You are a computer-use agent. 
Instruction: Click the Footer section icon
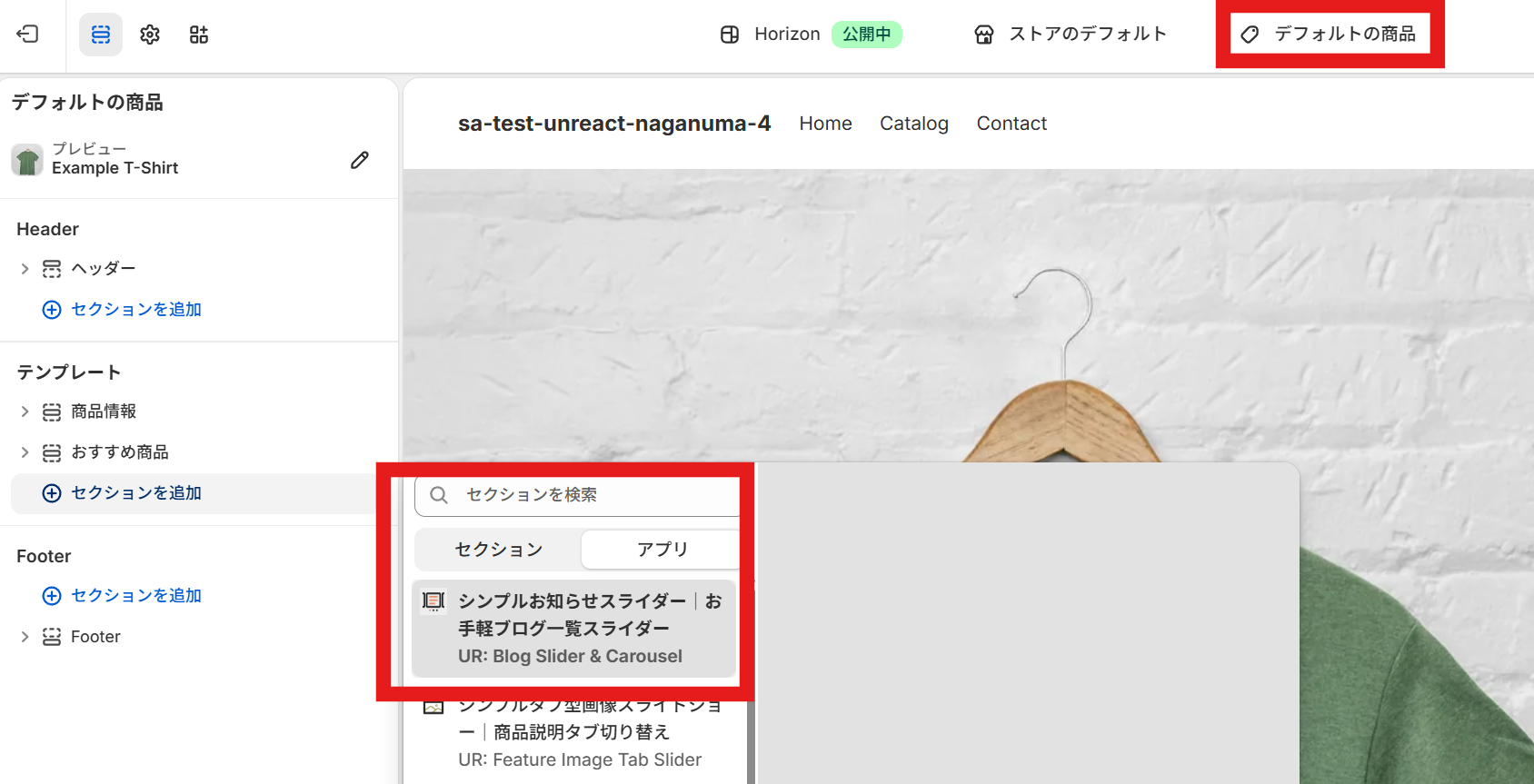52,637
